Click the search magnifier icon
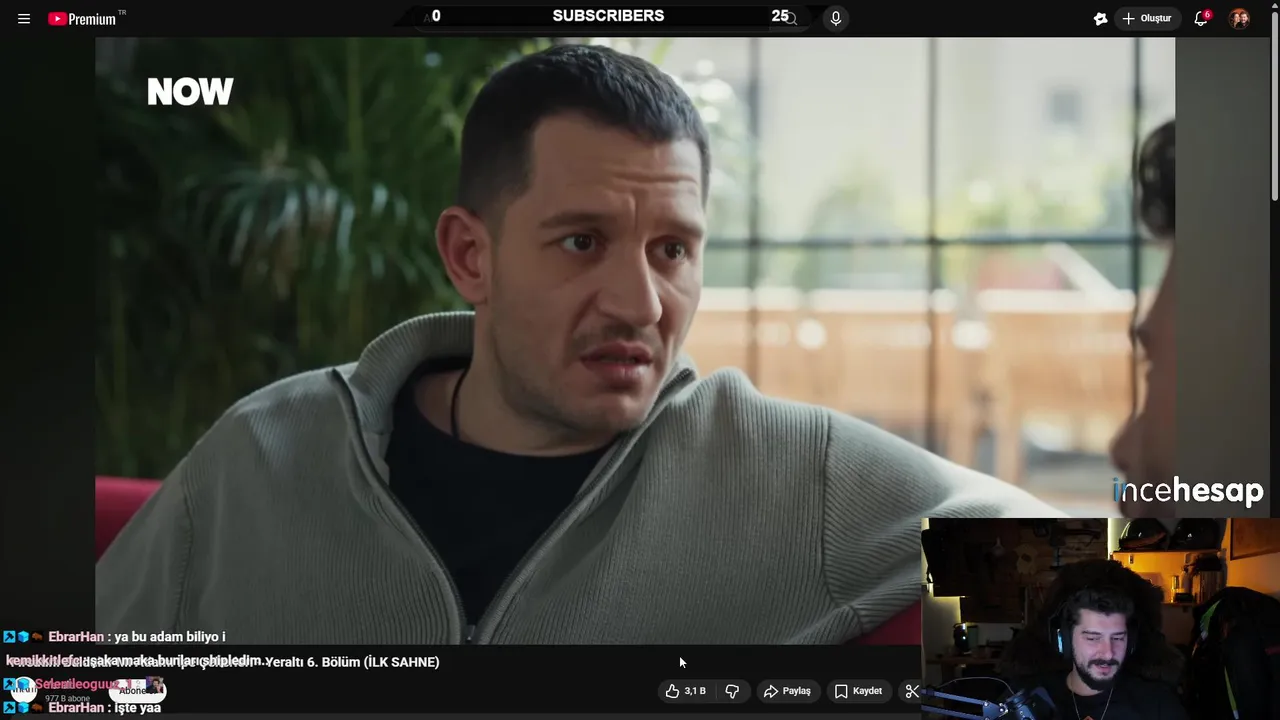Viewport: 1280px width, 720px height. tap(791, 18)
